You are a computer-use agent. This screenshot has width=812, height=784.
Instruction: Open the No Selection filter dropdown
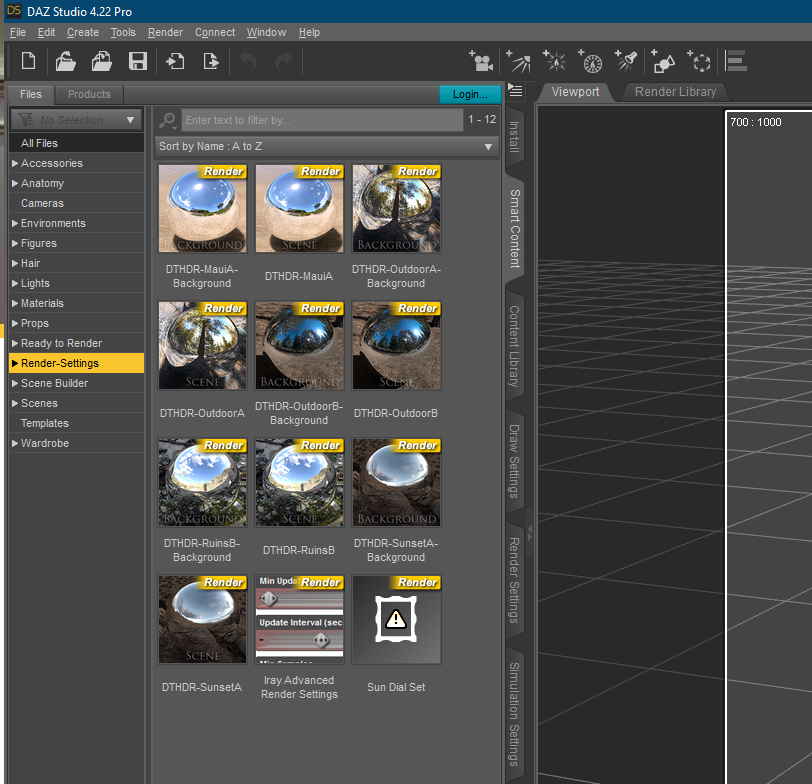coord(77,120)
